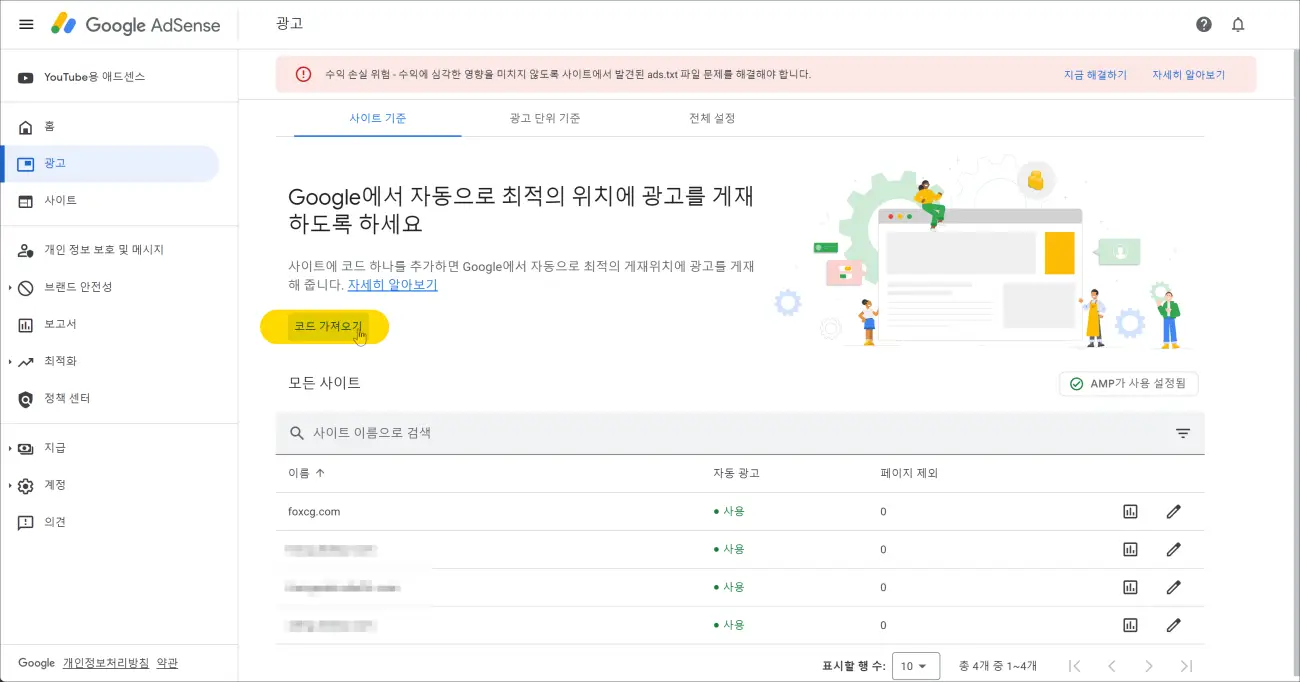Viewport: 1300px width, 682px height.
Task: Click the search magnifier icon
Action: click(296, 433)
